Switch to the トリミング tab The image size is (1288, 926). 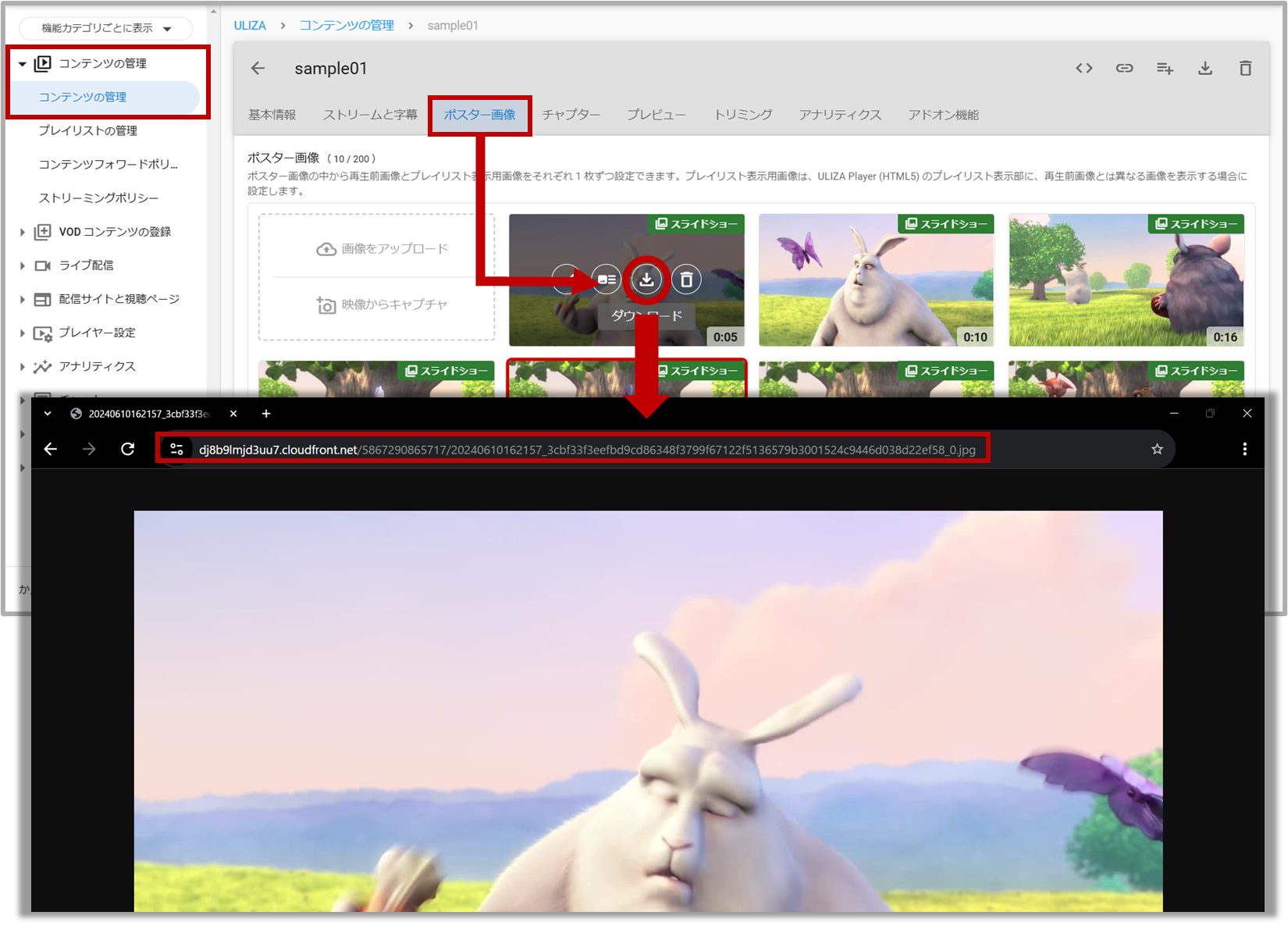click(743, 115)
